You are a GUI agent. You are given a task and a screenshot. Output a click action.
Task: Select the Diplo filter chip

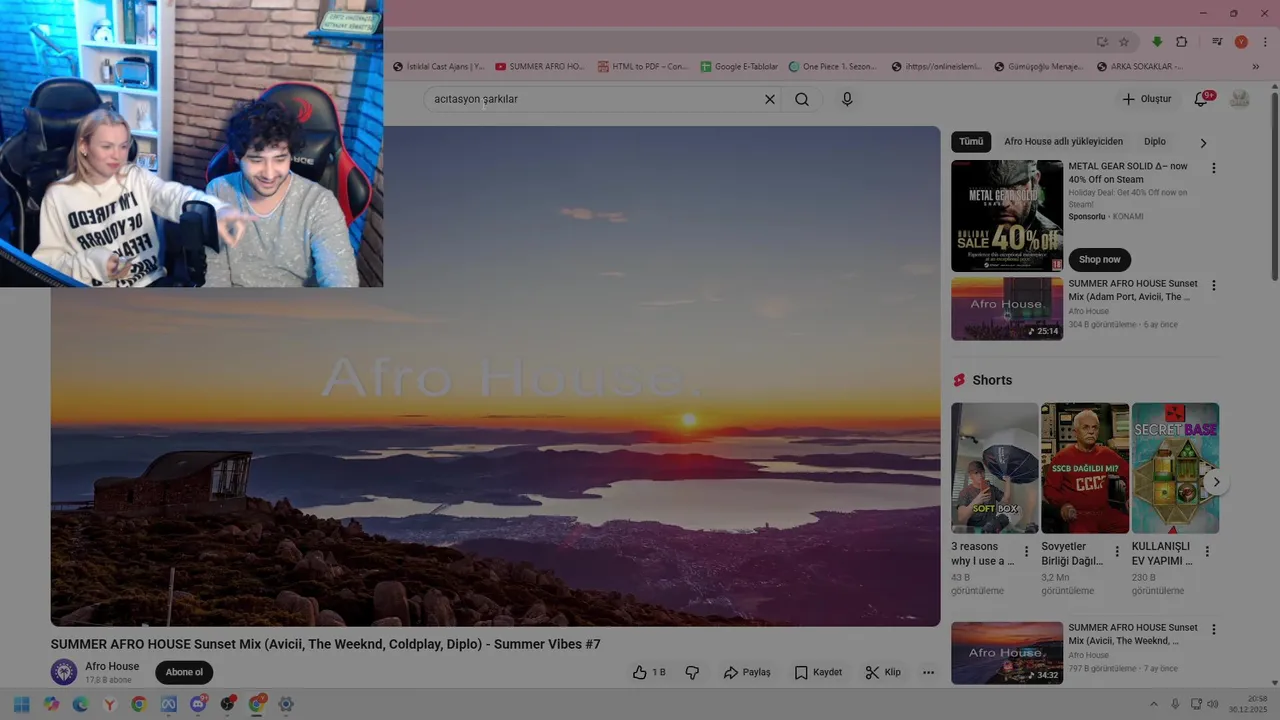click(1155, 142)
